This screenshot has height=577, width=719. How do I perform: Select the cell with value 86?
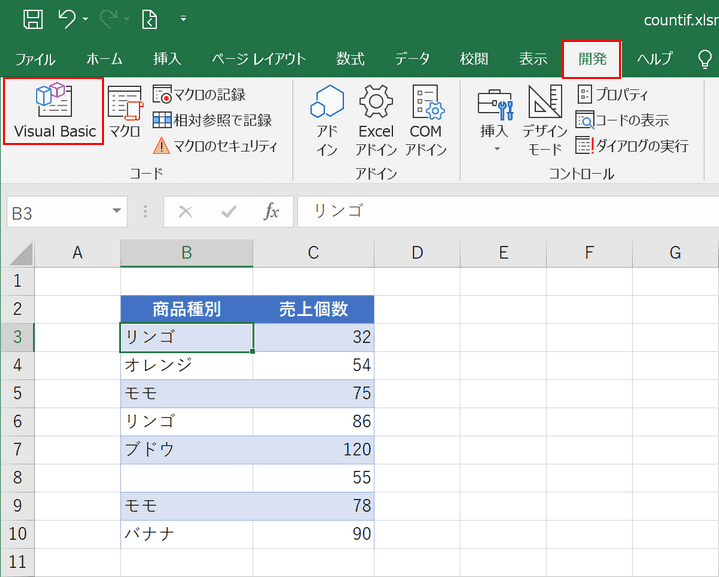point(313,422)
